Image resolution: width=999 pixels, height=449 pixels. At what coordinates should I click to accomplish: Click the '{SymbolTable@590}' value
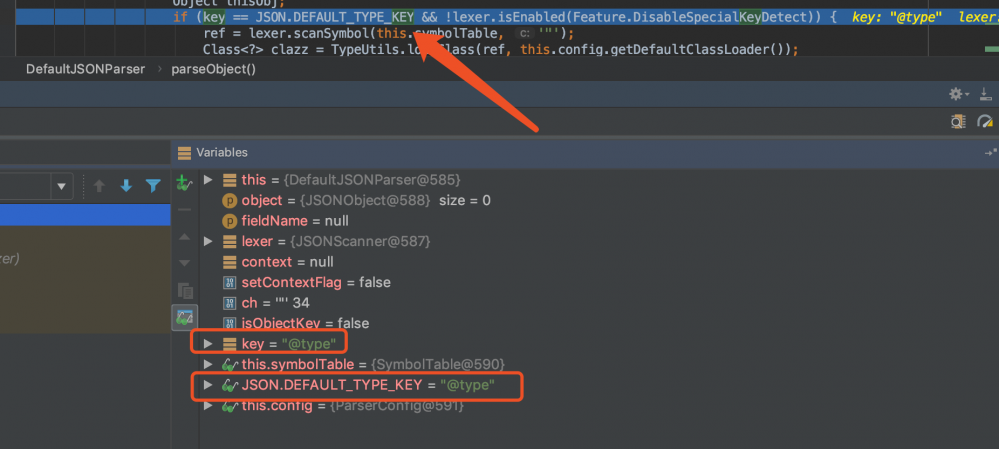pyautogui.click(x=438, y=364)
